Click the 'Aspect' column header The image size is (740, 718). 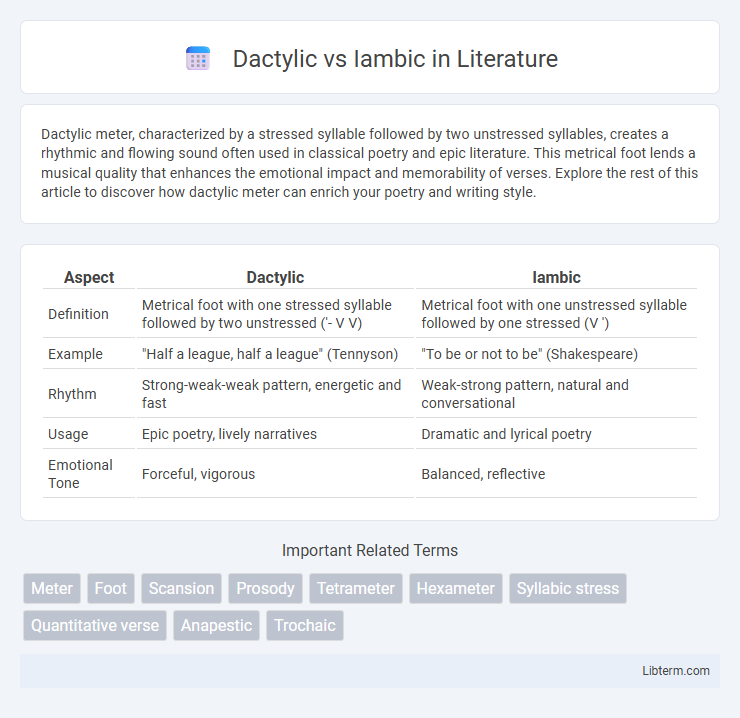click(89, 278)
